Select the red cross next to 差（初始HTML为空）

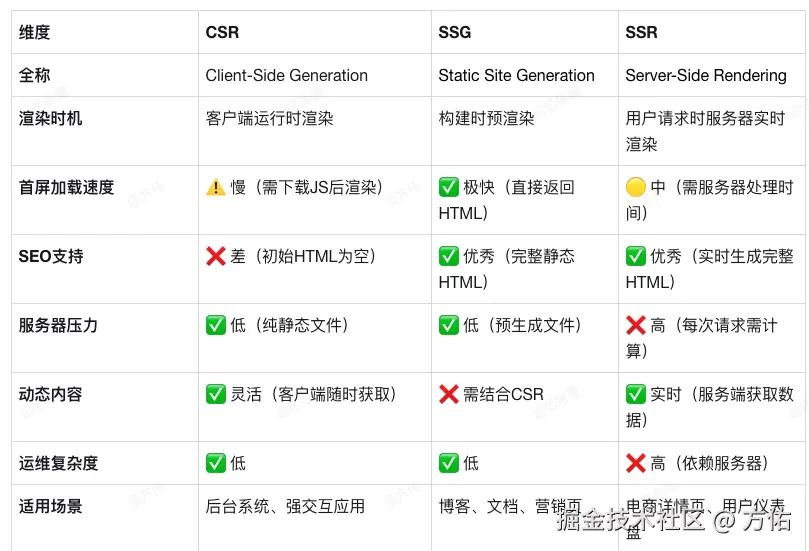216,256
